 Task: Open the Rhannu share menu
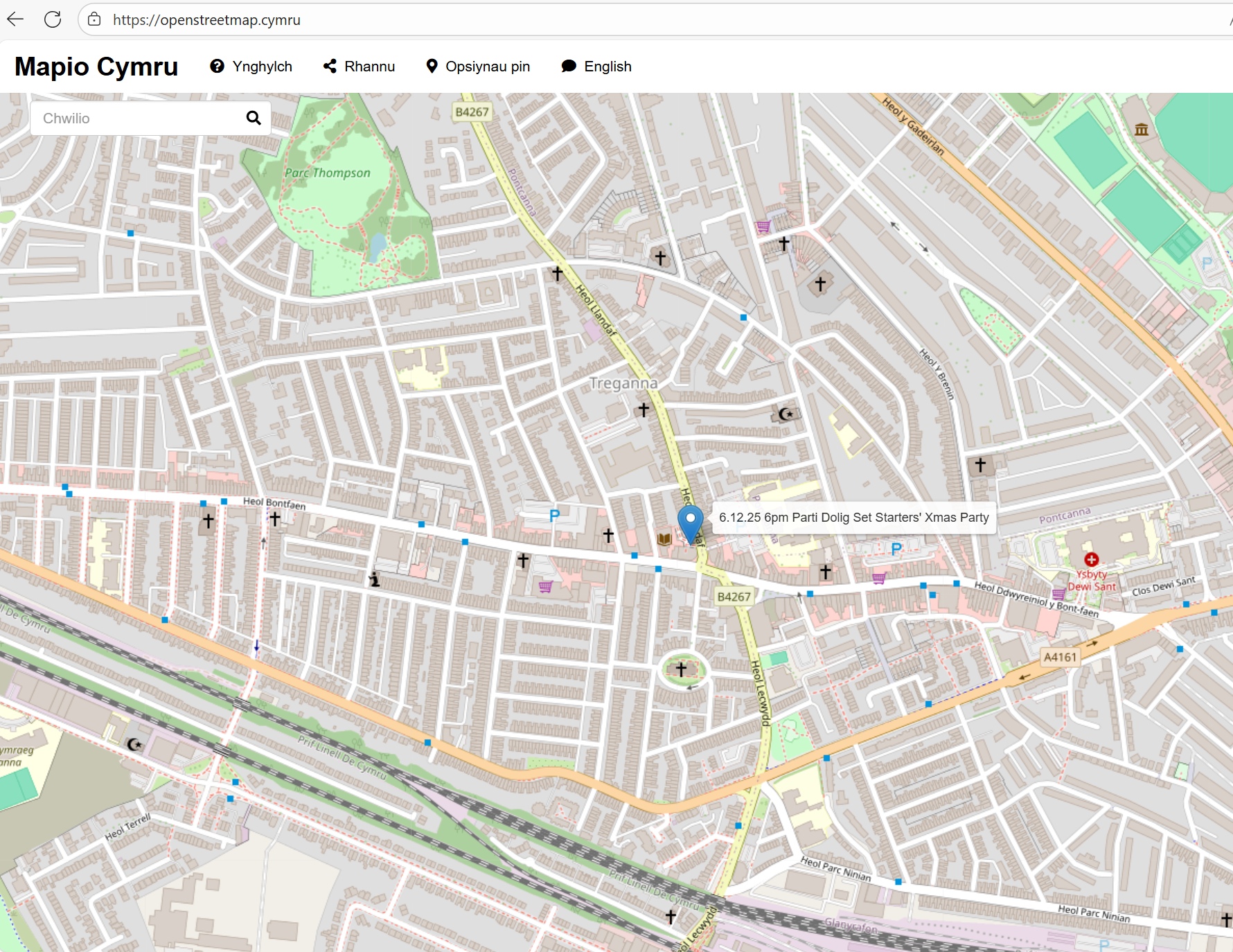(359, 67)
